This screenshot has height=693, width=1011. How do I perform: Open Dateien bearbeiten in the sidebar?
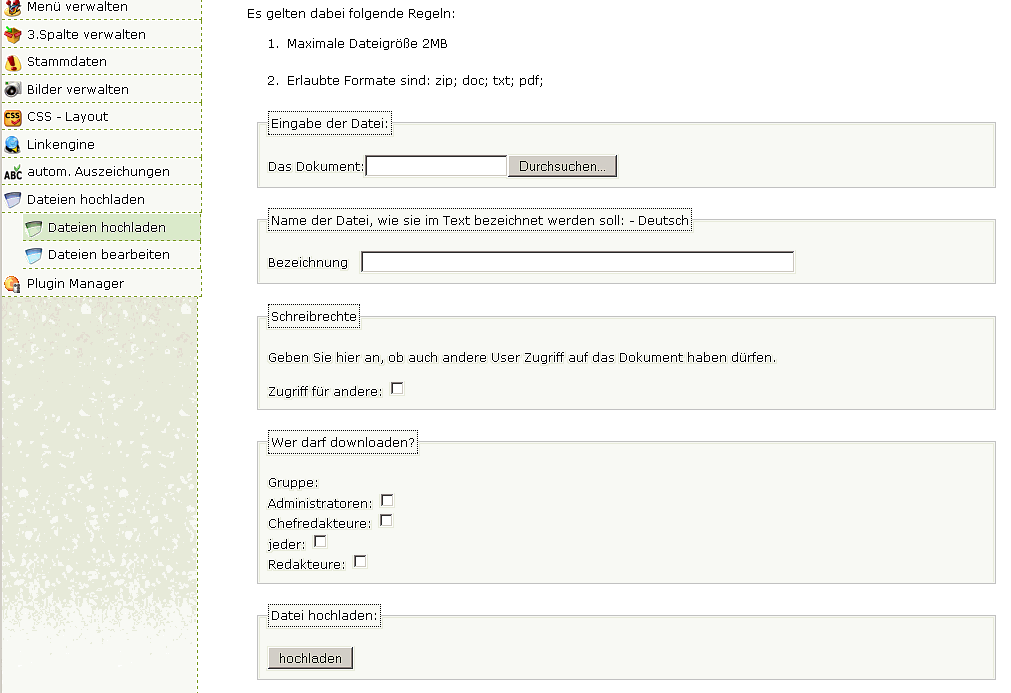tap(108, 255)
